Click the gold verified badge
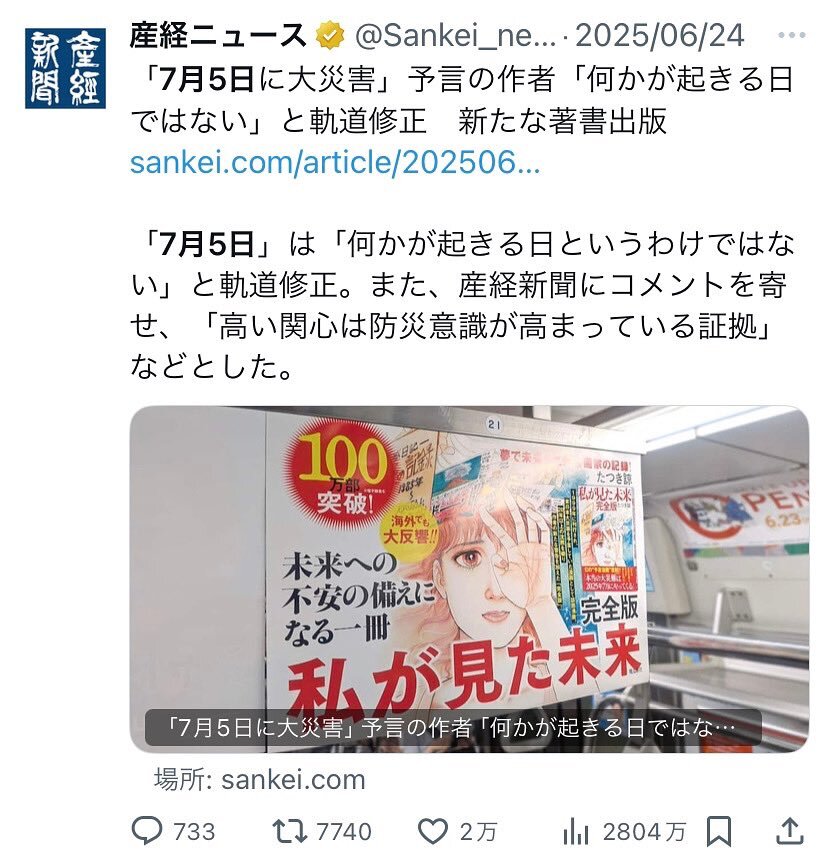The height and width of the screenshot is (868, 828). coord(330,35)
